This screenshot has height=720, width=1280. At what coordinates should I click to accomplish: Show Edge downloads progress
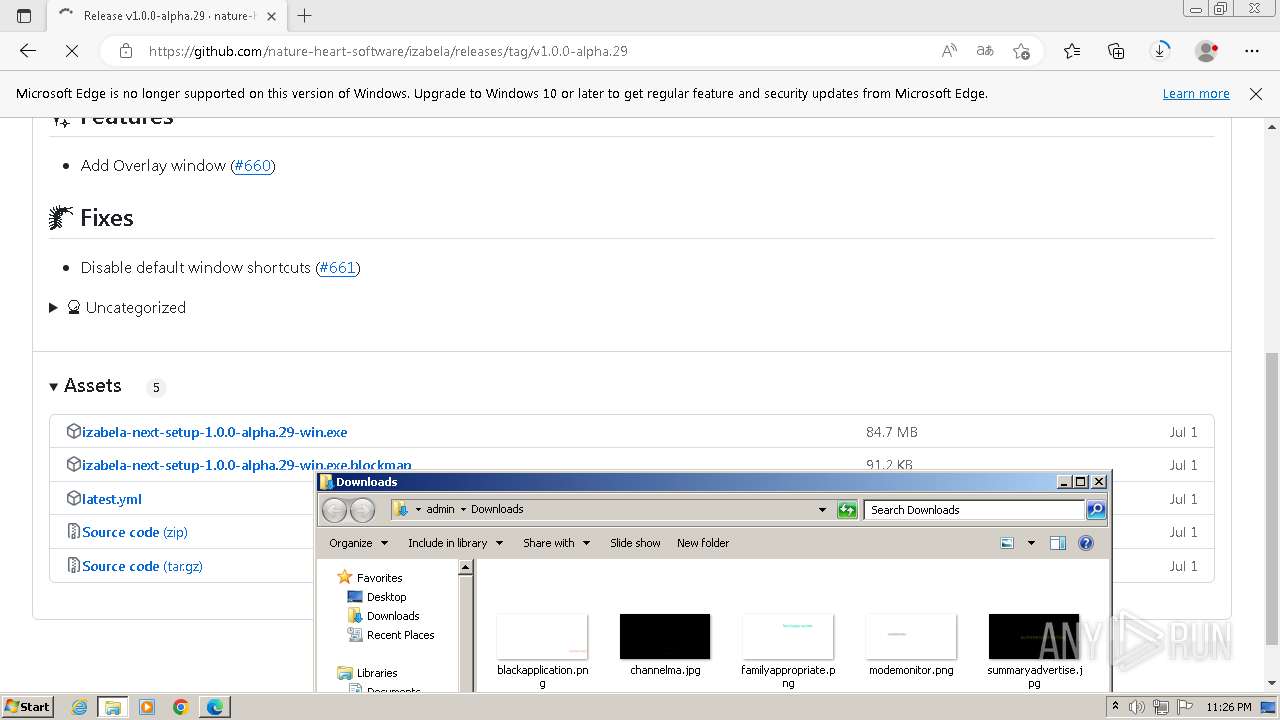(x=1160, y=51)
